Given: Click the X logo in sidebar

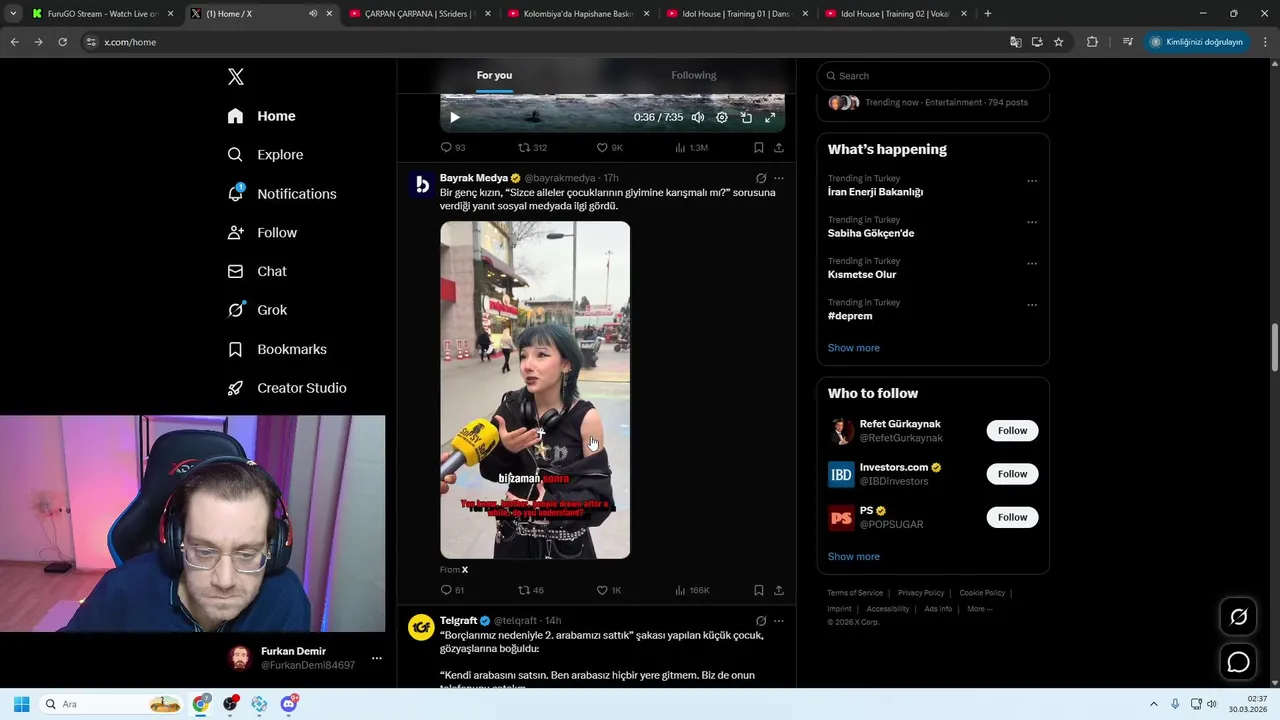Looking at the screenshot, I should (236, 77).
